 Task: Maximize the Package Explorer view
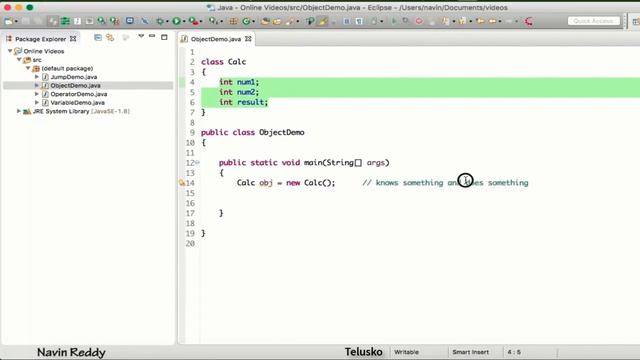pos(164,37)
